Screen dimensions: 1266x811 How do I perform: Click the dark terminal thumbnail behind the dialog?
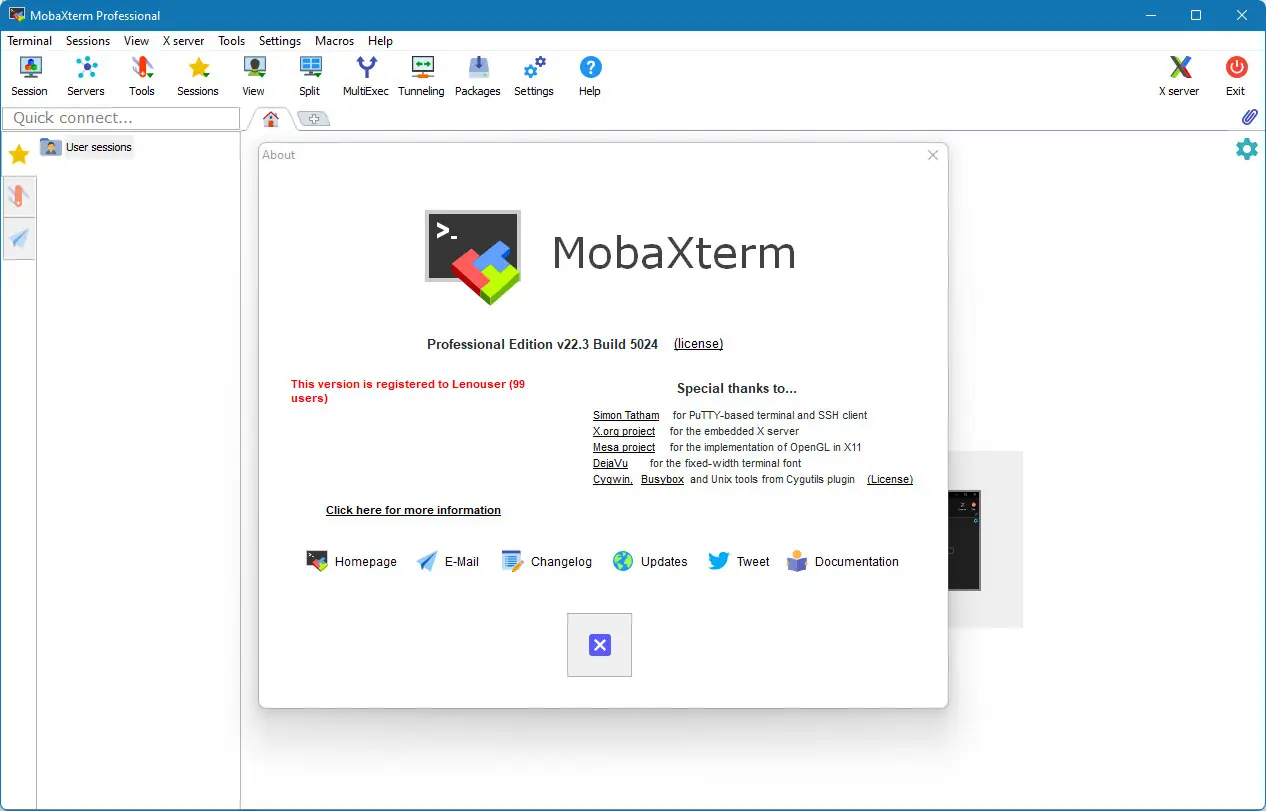click(965, 540)
